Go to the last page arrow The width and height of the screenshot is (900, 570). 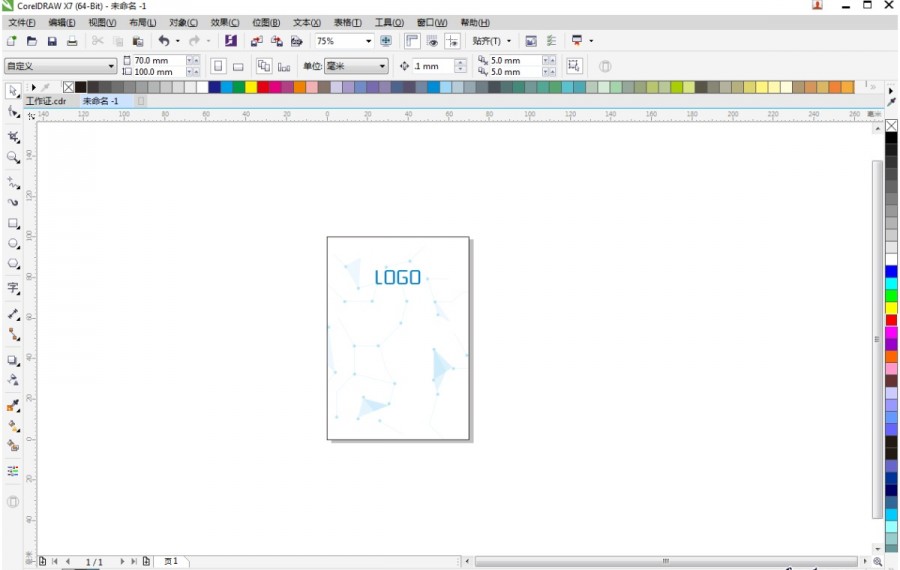[133, 561]
